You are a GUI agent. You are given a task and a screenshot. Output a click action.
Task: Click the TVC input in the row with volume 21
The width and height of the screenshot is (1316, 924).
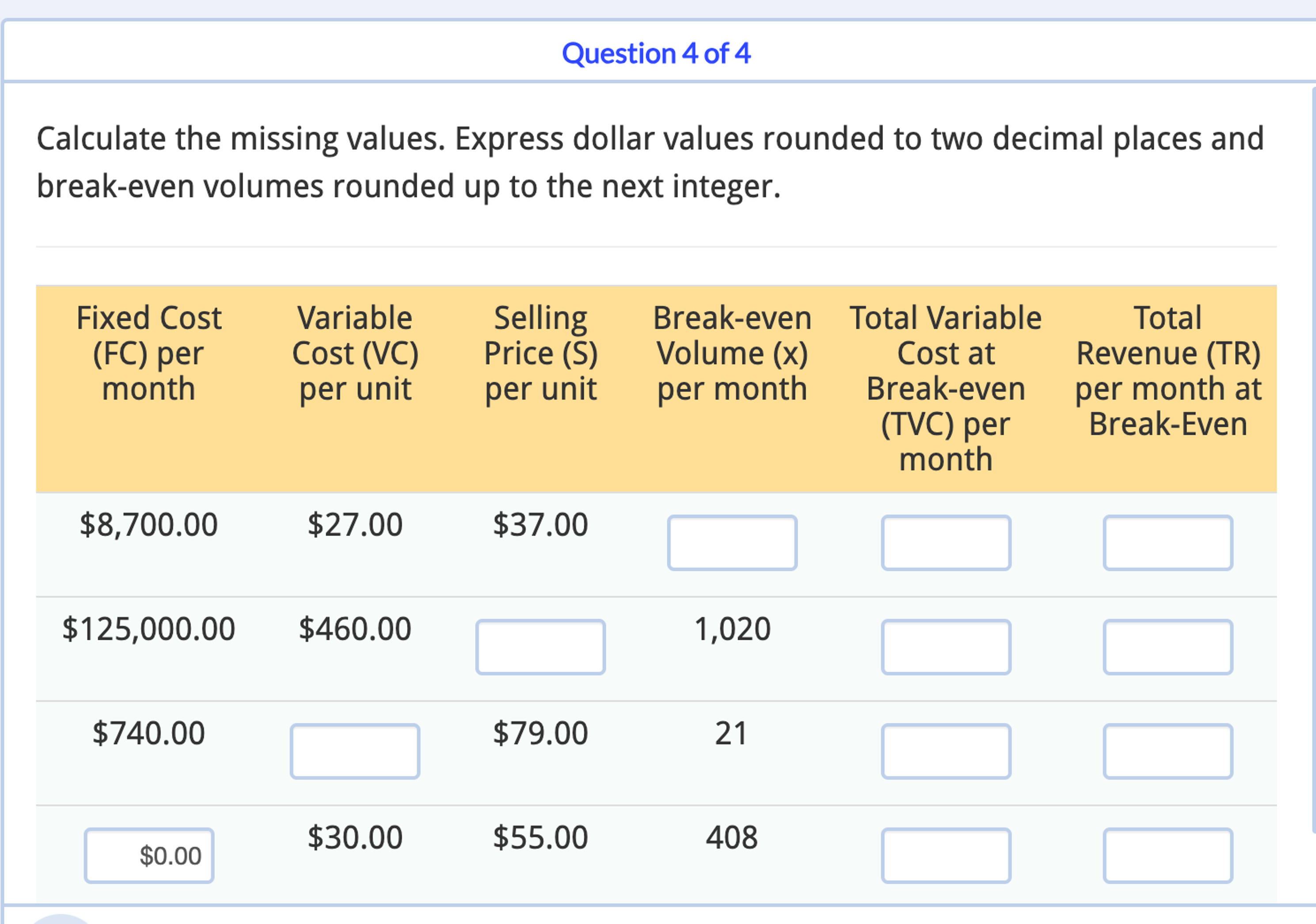[945, 751]
